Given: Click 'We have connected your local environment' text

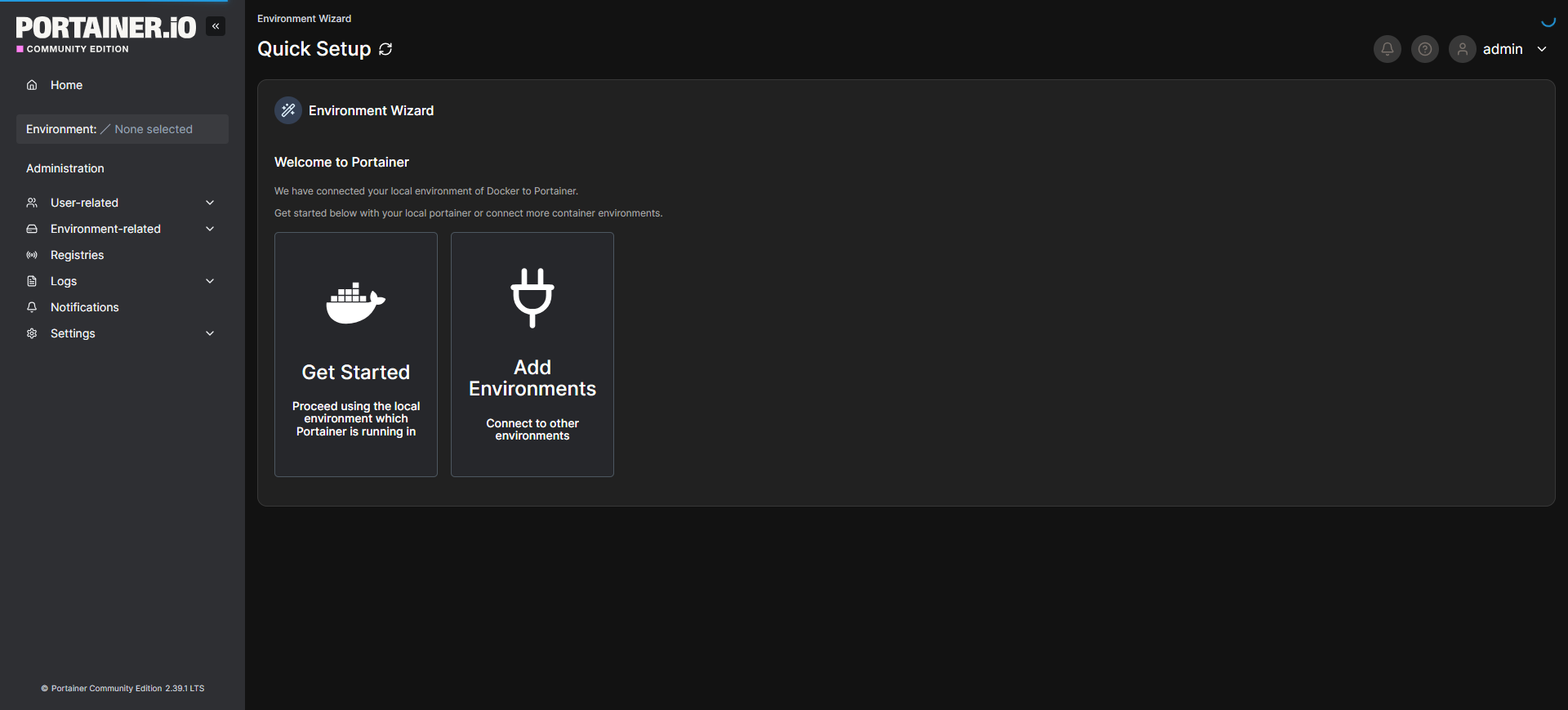Looking at the screenshot, I should 426,191.
